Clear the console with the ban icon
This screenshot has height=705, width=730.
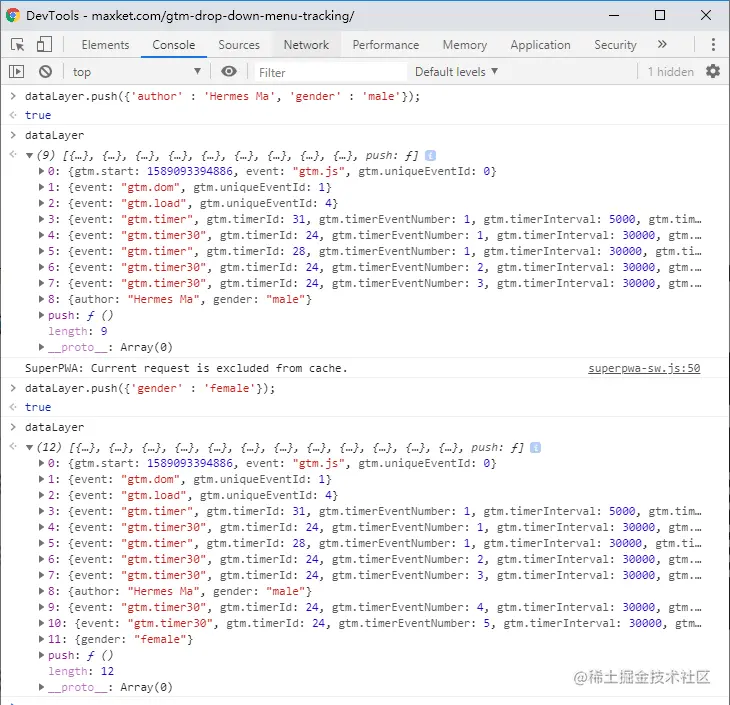pyautogui.click(x=45, y=72)
